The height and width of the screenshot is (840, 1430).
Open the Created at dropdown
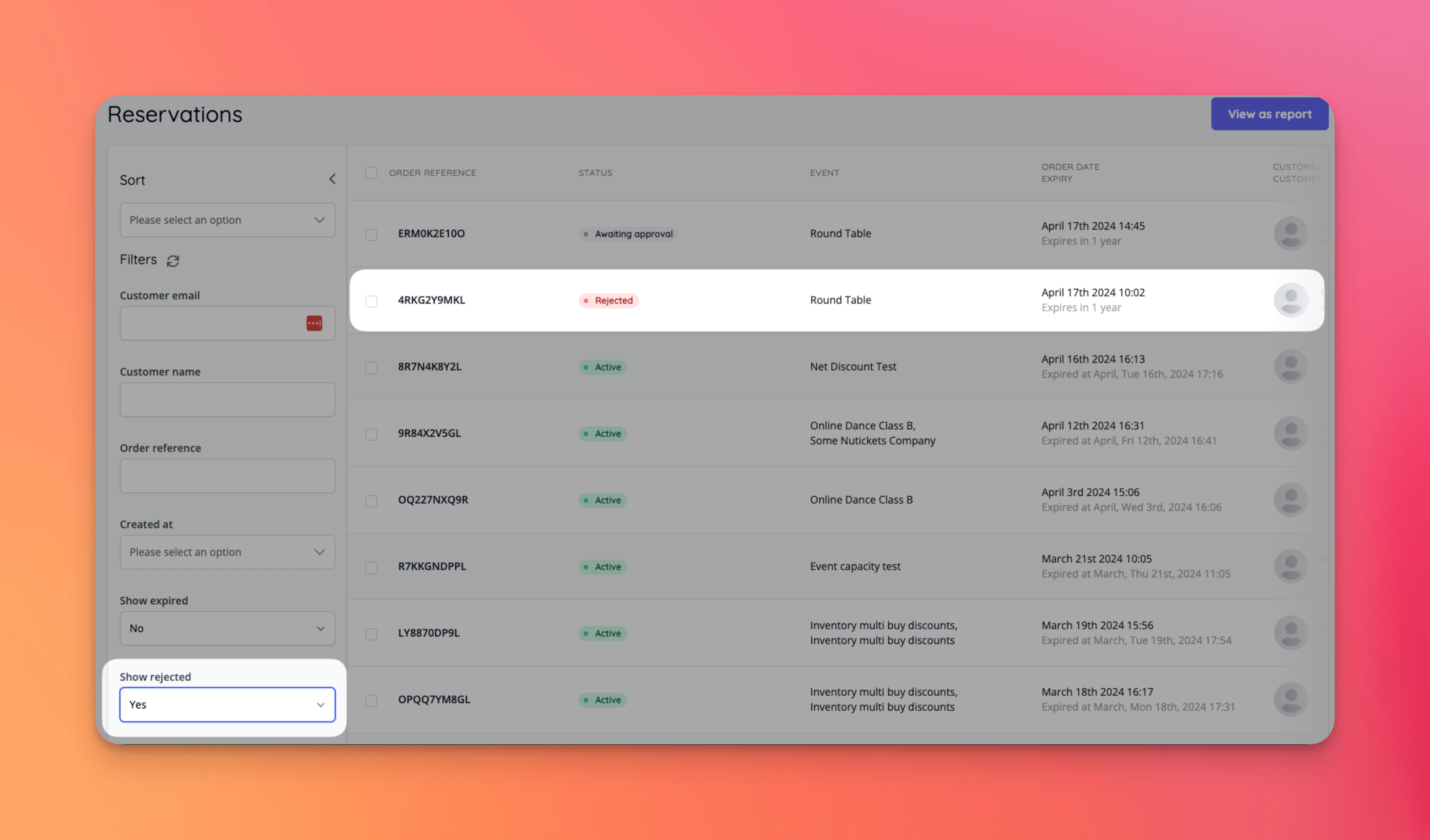pyautogui.click(x=227, y=552)
